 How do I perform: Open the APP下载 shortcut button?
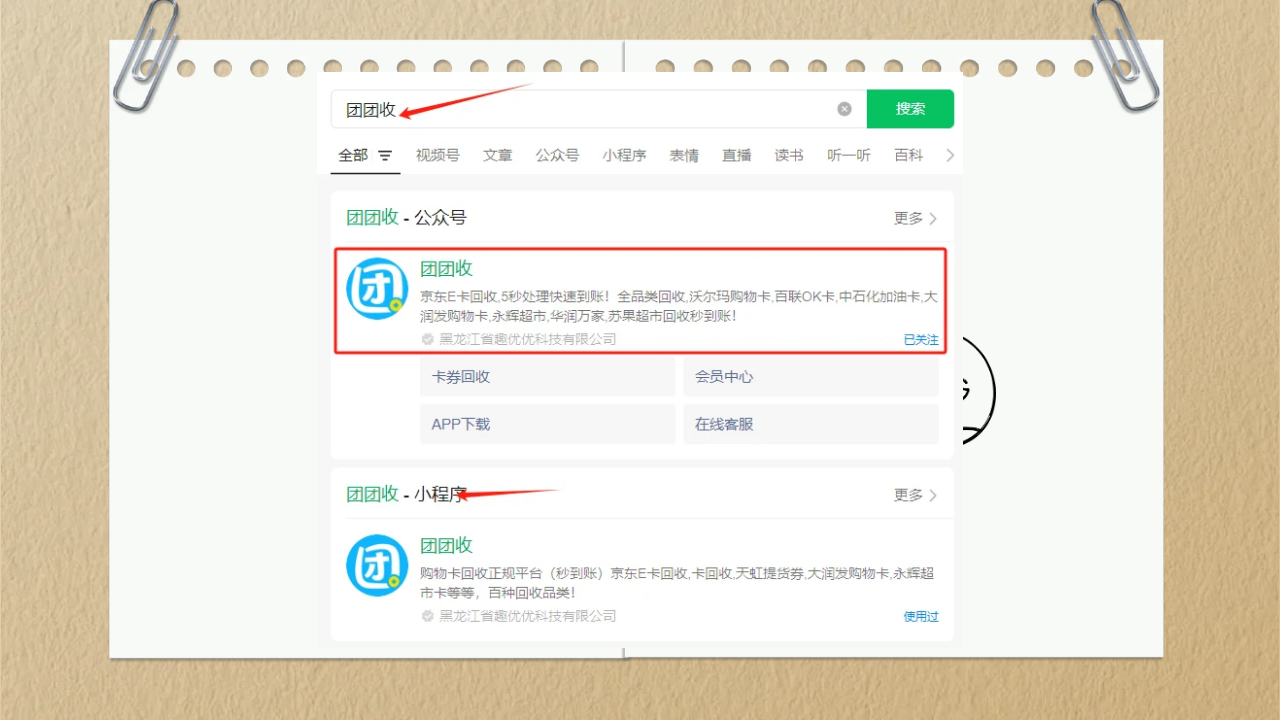[548, 424]
